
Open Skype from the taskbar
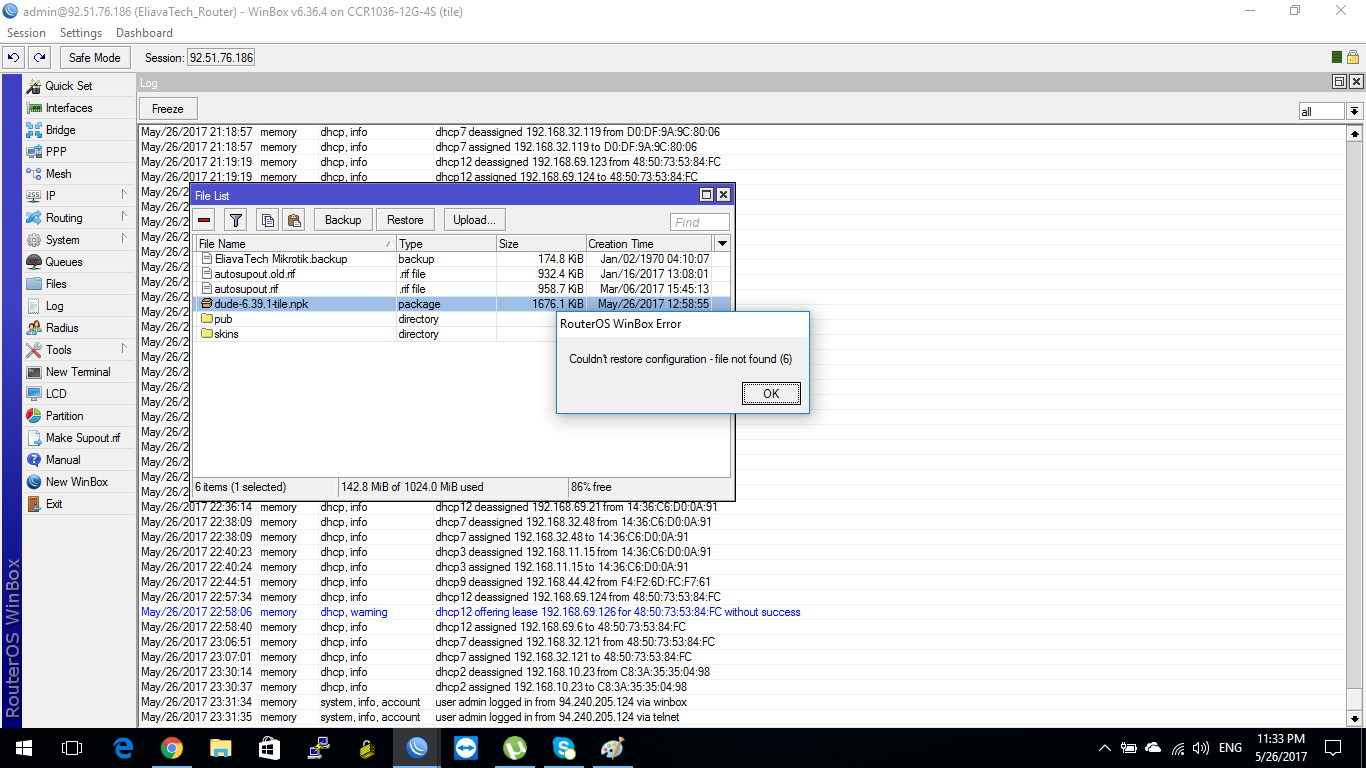564,748
